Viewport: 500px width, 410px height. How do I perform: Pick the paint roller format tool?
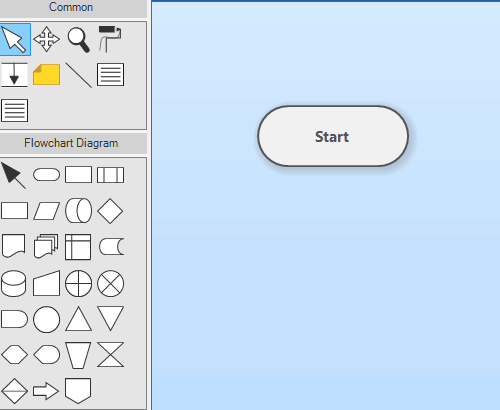[x=110, y=39]
